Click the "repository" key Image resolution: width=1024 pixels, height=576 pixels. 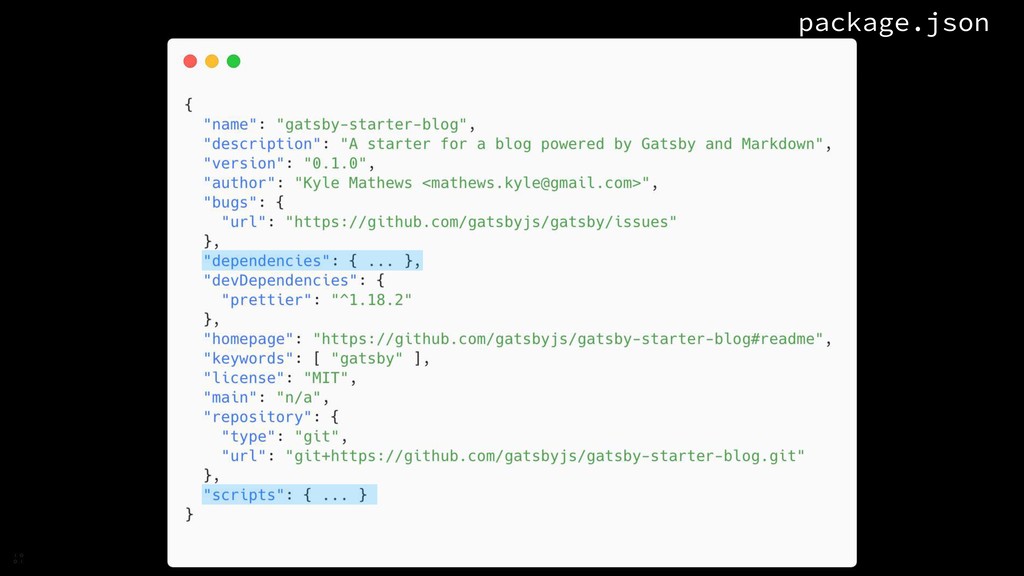(x=257, y=417)
